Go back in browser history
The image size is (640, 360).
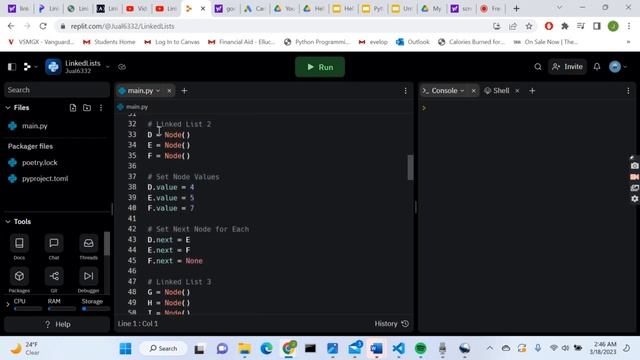(x=11, y=26)
